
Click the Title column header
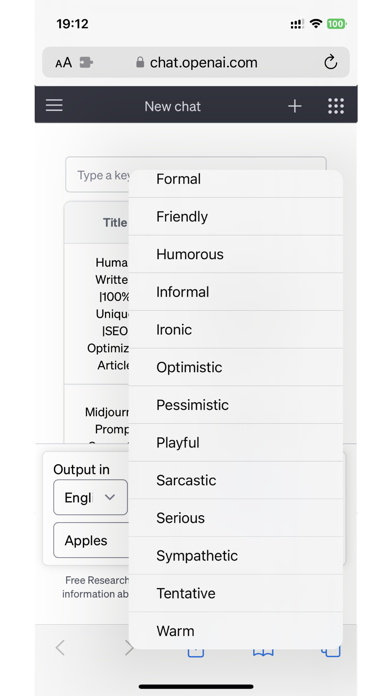(115, 222)
